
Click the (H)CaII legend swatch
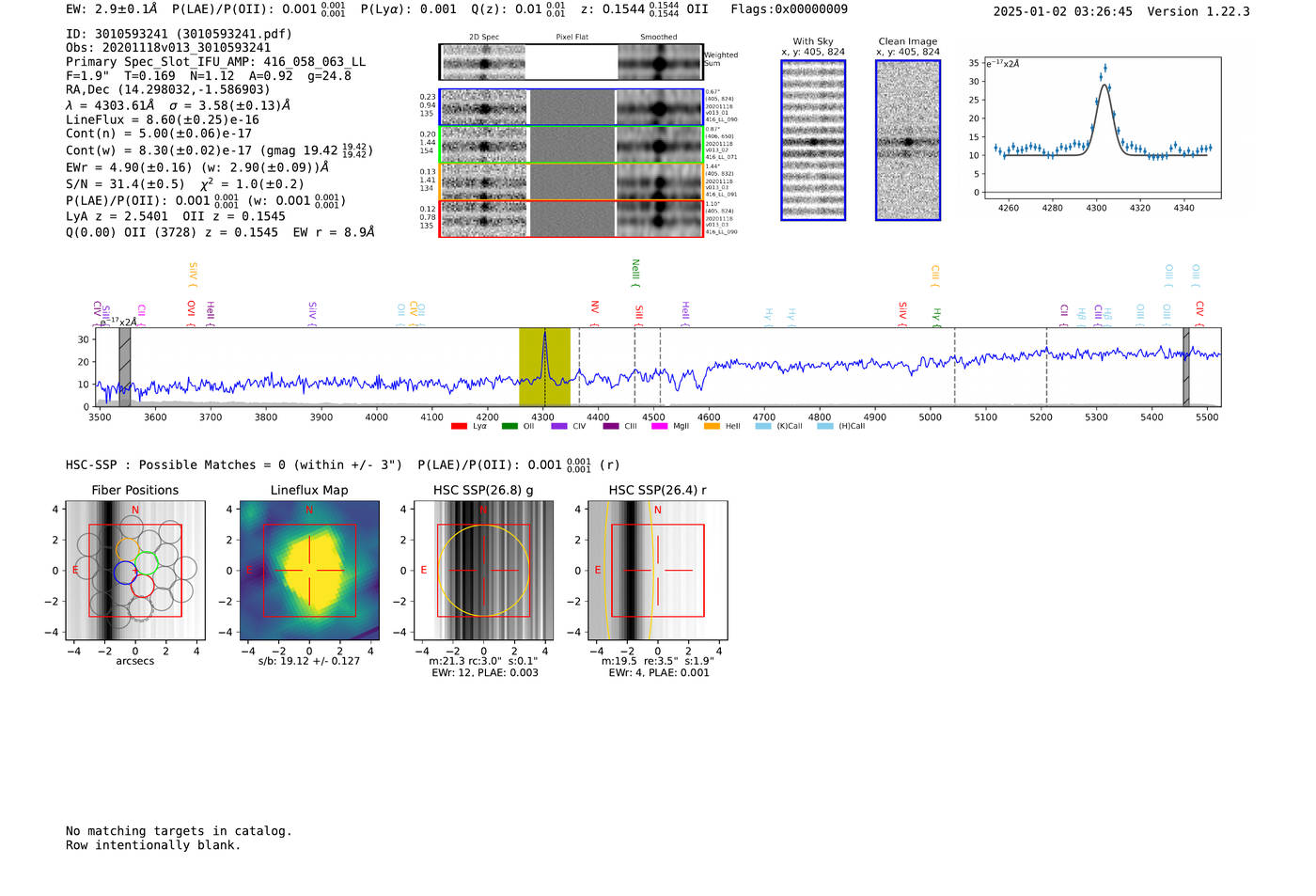825,426
